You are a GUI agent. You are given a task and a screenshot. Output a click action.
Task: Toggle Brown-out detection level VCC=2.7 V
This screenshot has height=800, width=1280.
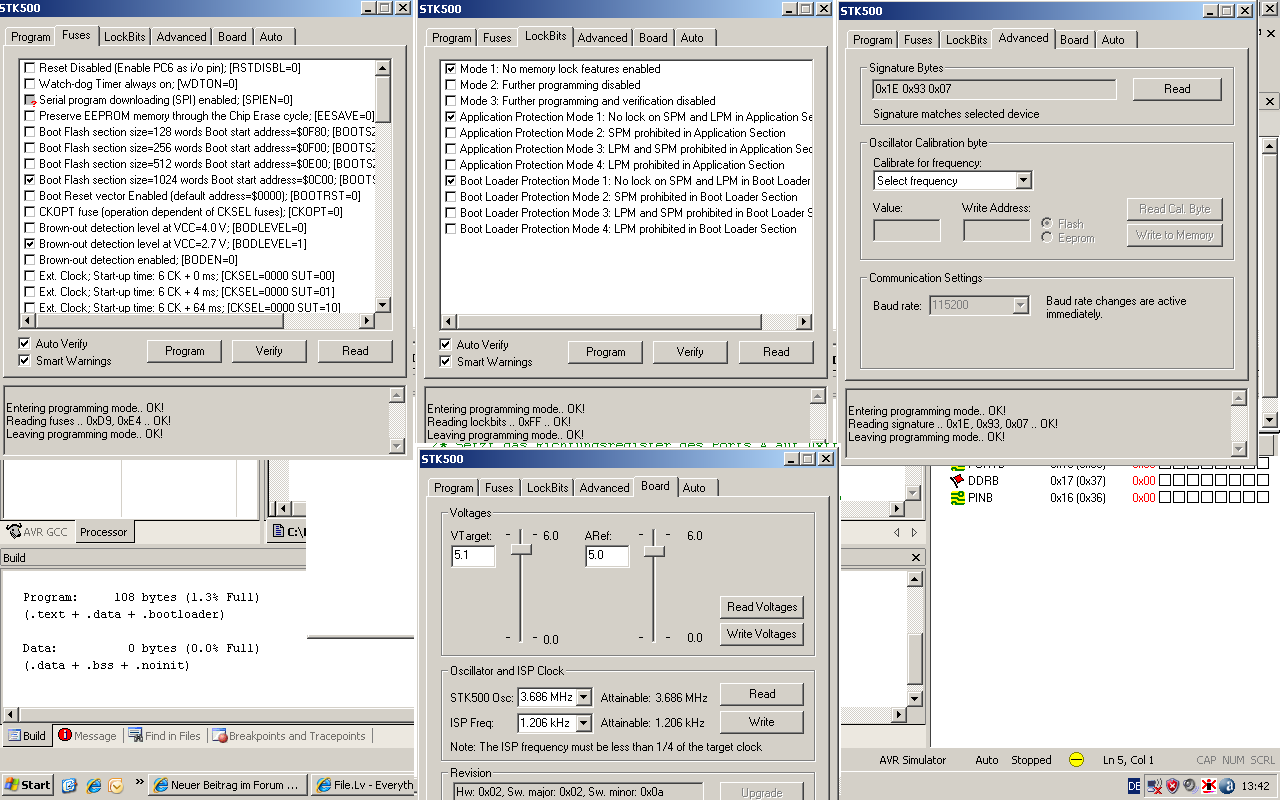pos(29,244)
